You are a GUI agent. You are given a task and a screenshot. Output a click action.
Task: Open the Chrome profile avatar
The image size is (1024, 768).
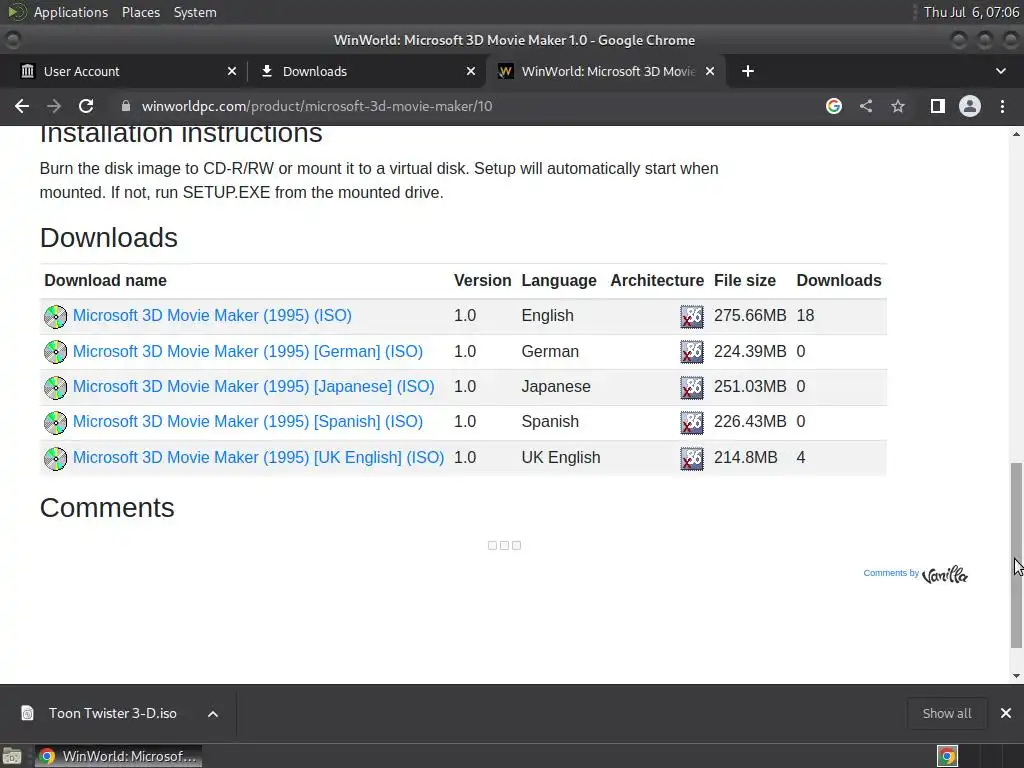(970, 106)
